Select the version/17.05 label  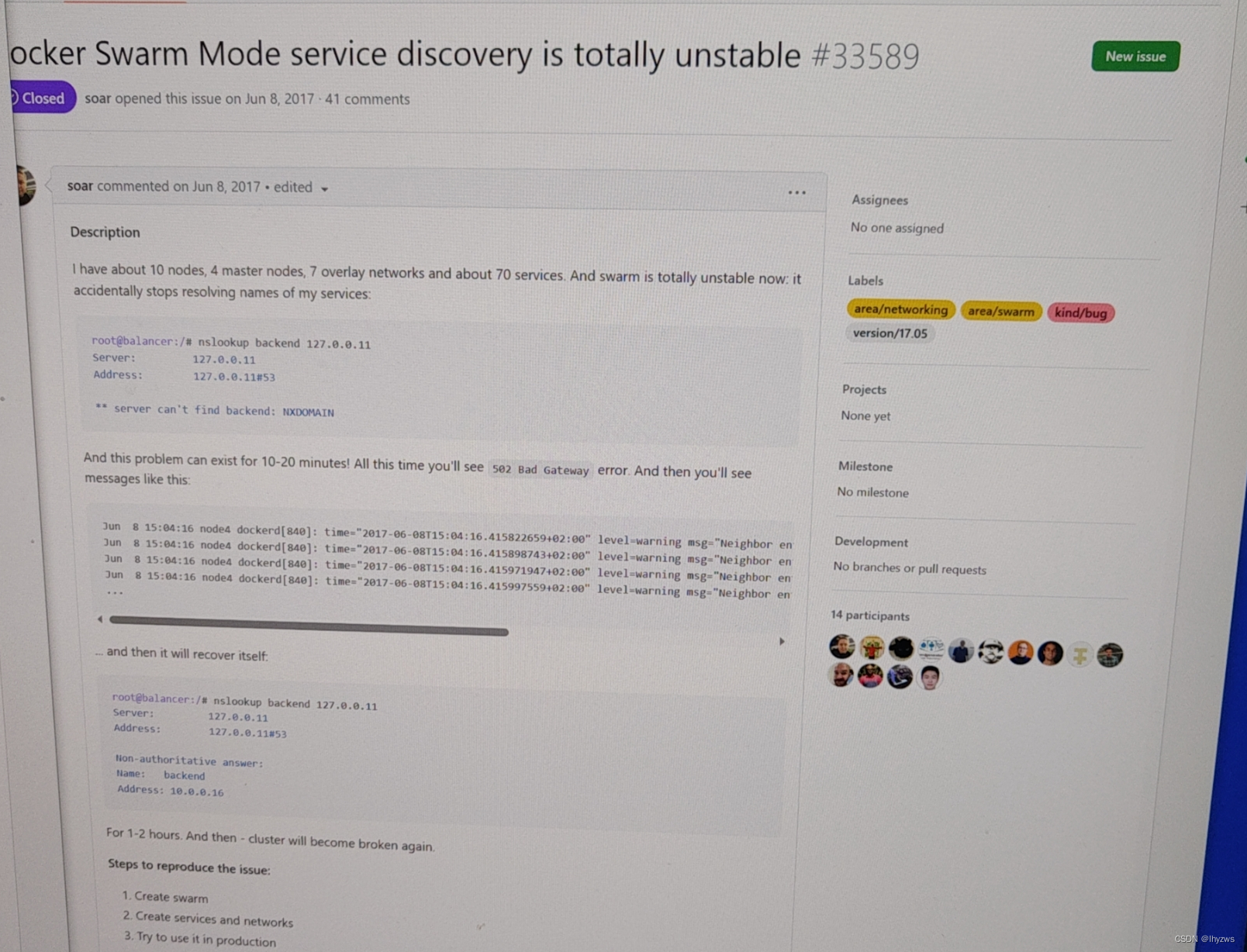click(889, 333)
